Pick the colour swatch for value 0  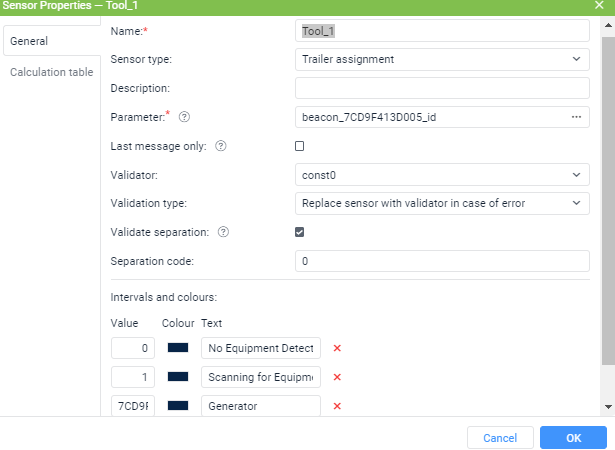coord(178,348)
